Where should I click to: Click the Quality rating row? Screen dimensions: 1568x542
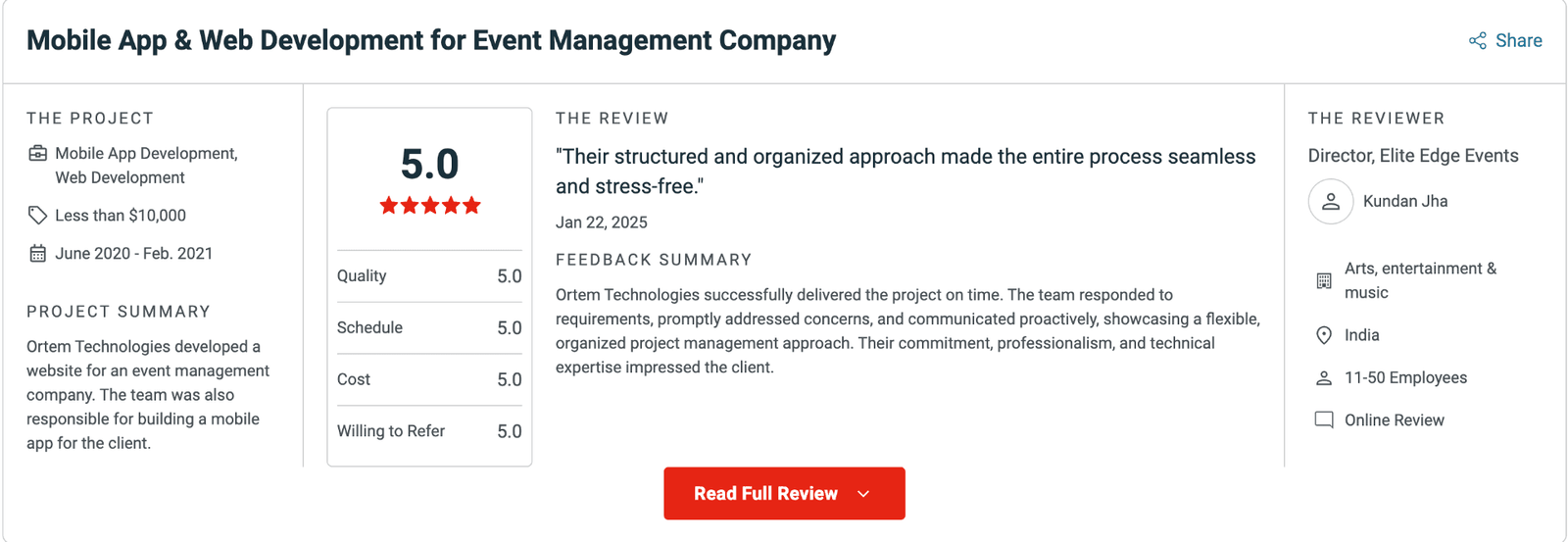tap(429, 276)
